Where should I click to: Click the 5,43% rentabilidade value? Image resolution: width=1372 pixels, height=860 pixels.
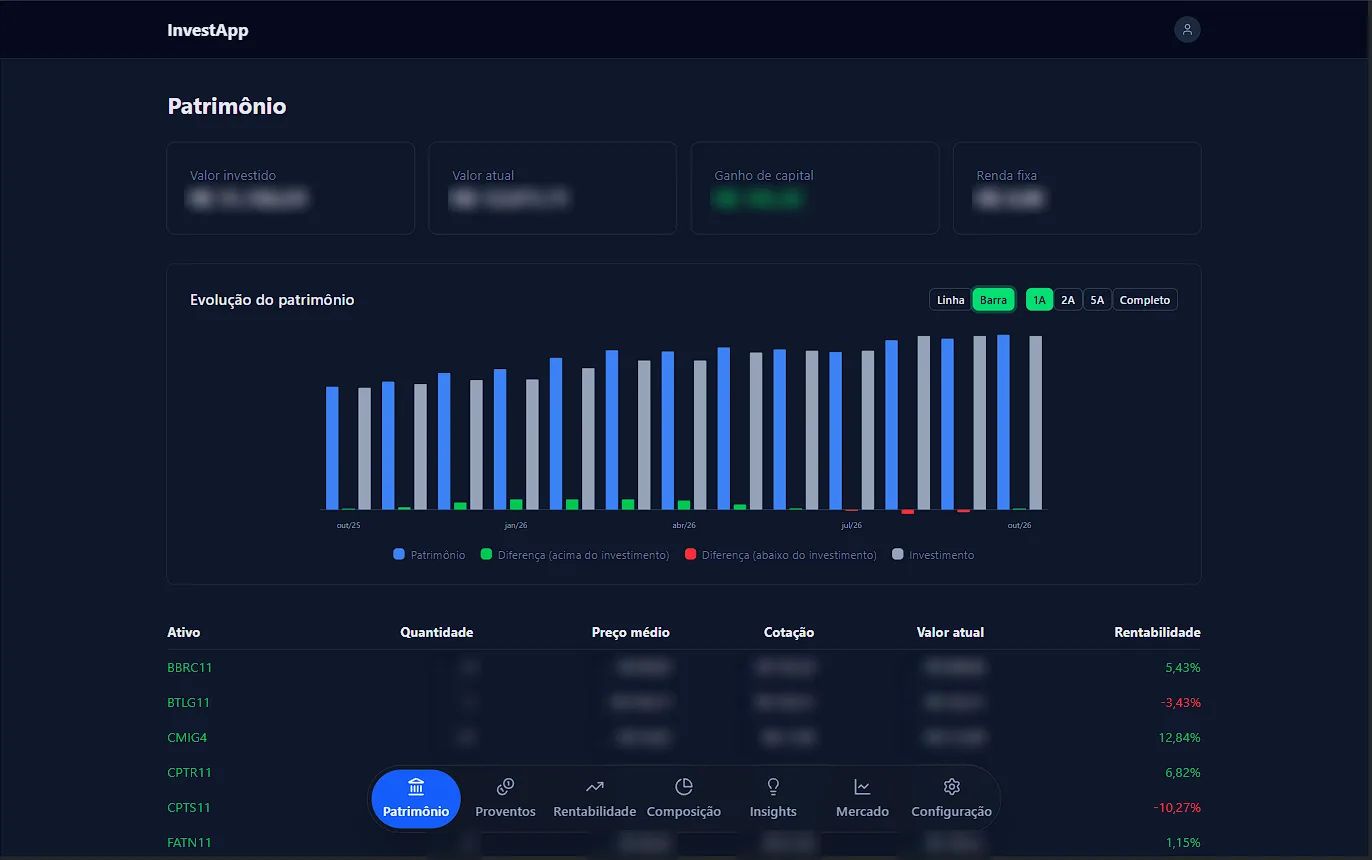[1183, 667]
